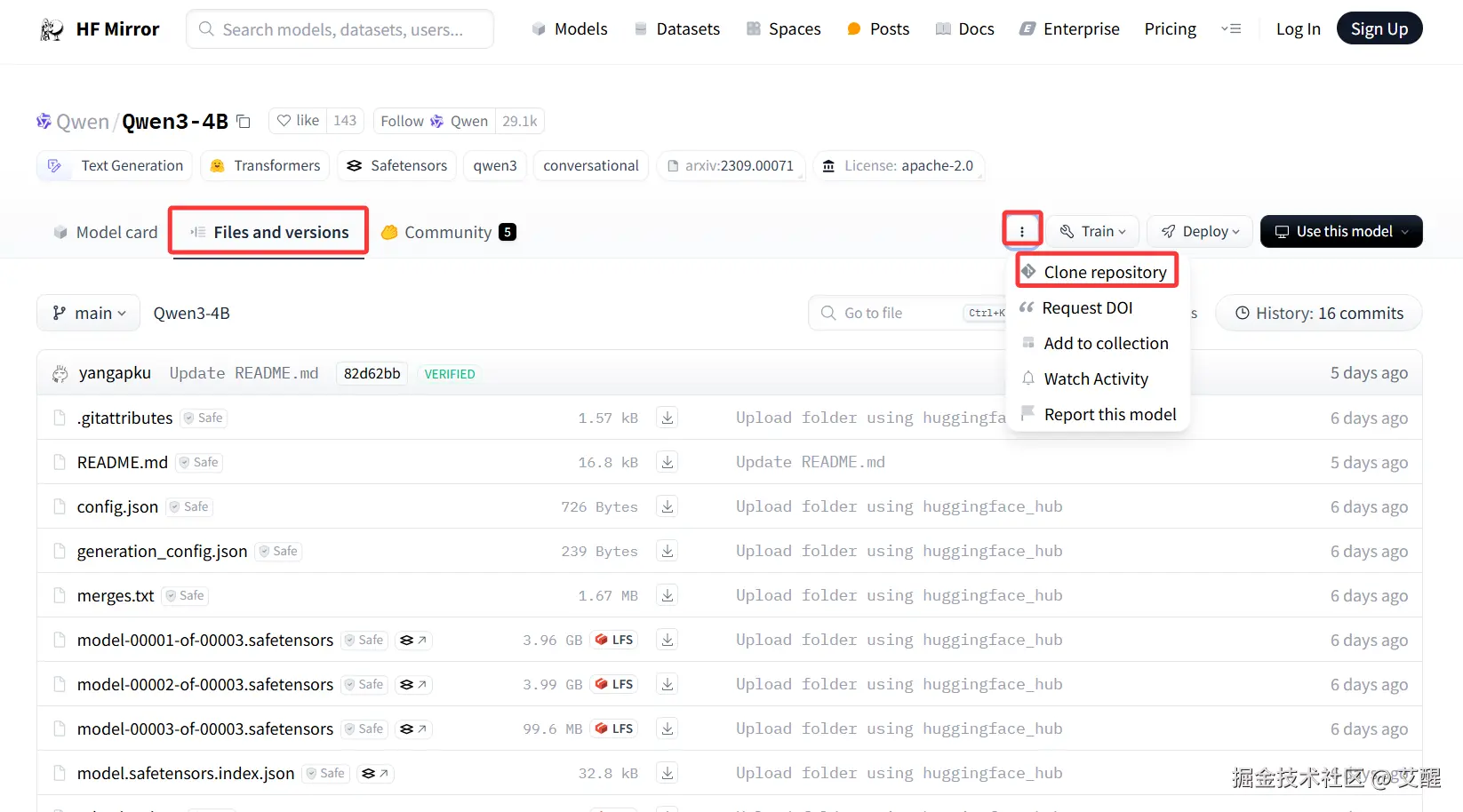Expand the Deploy dropdown
1463x812 pixels.
click(1200, 231)
